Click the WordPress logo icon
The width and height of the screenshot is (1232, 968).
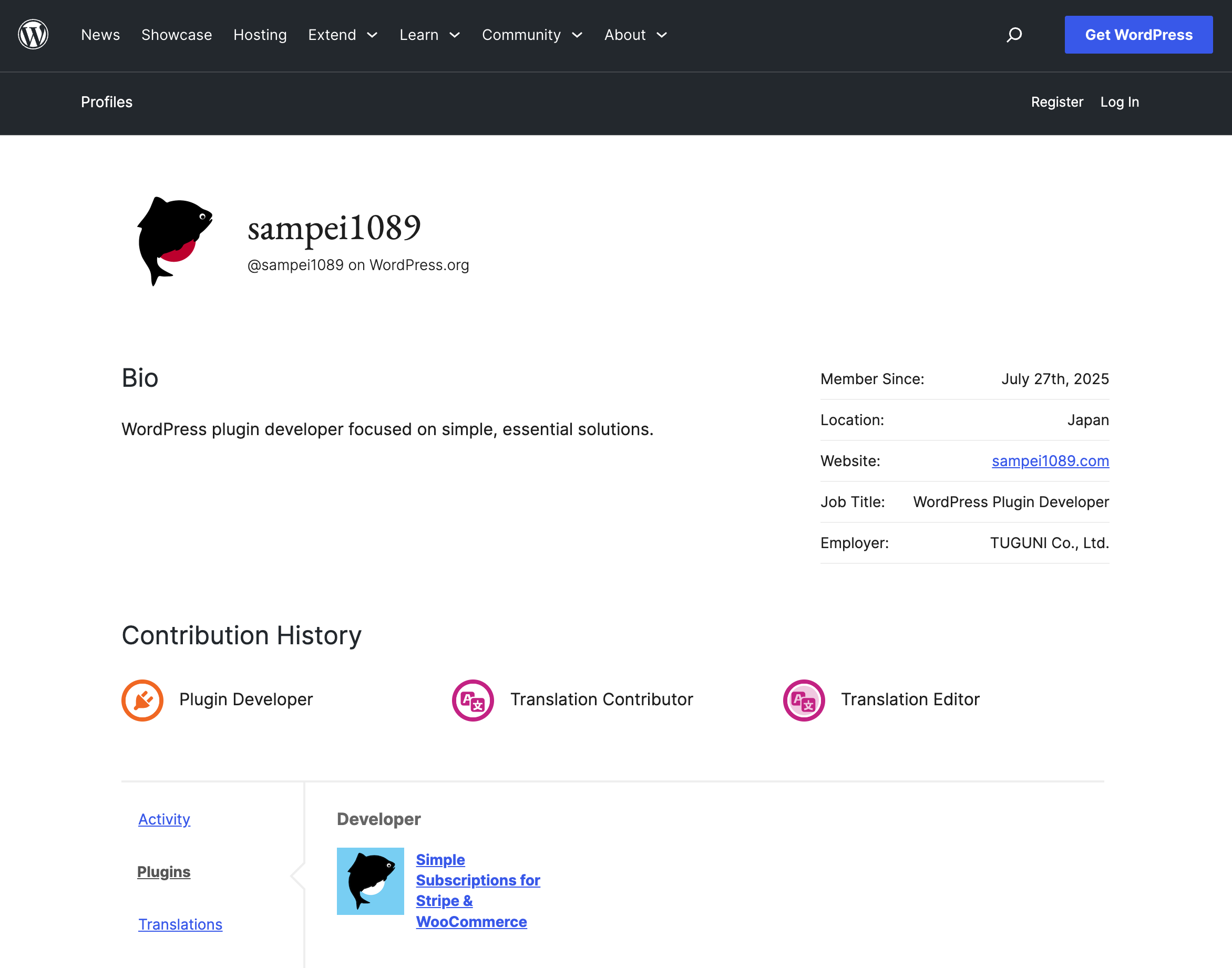33,35
